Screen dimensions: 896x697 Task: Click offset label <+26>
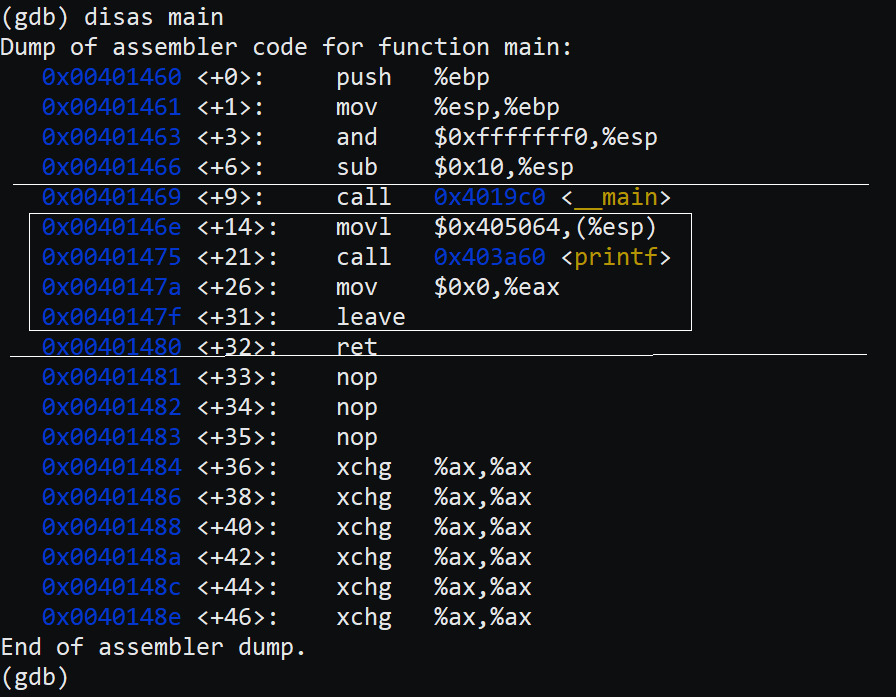pyautogui.click(x=238, y=287)
